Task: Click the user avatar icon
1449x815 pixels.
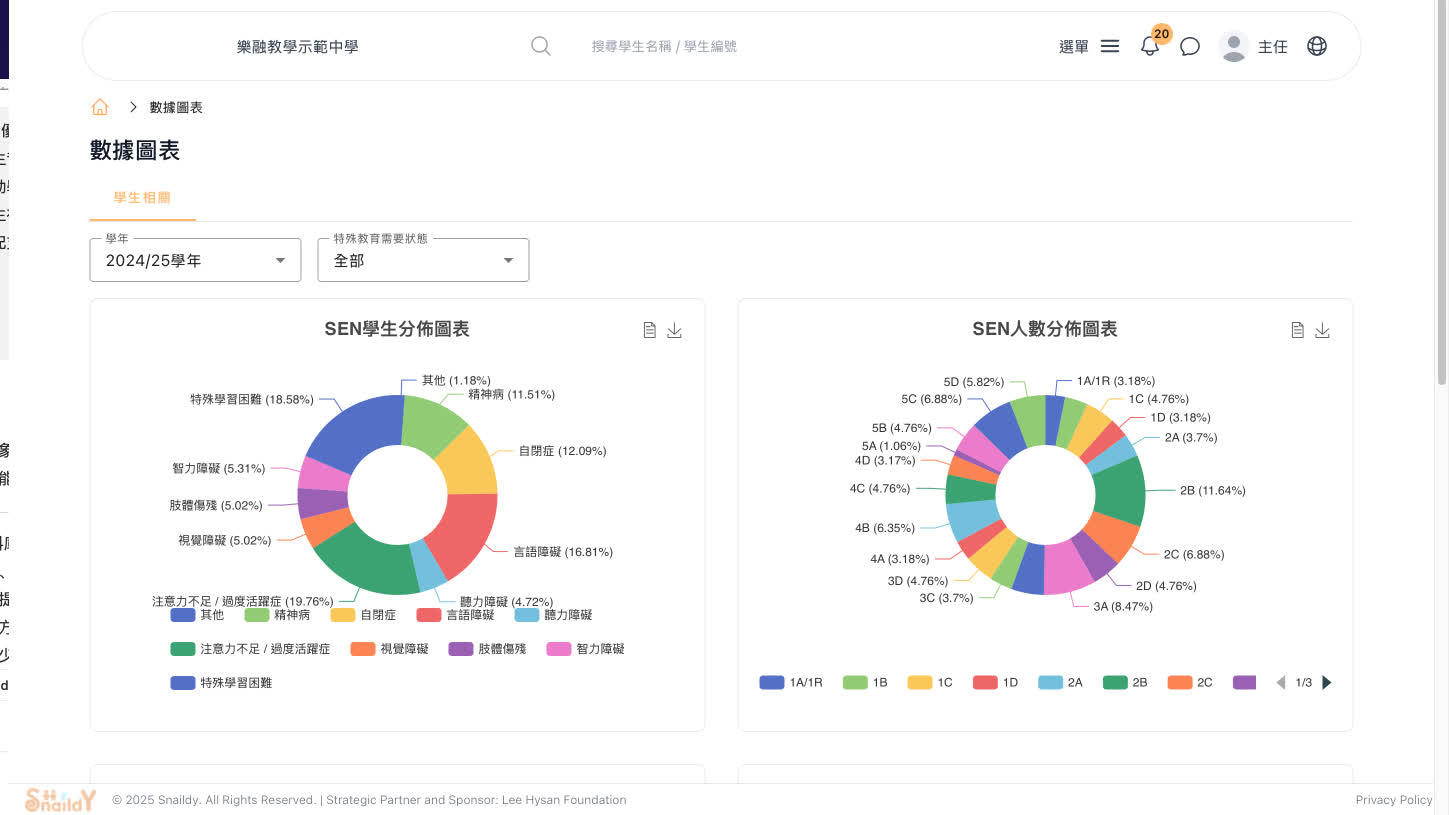Action: click(1234, 46)
